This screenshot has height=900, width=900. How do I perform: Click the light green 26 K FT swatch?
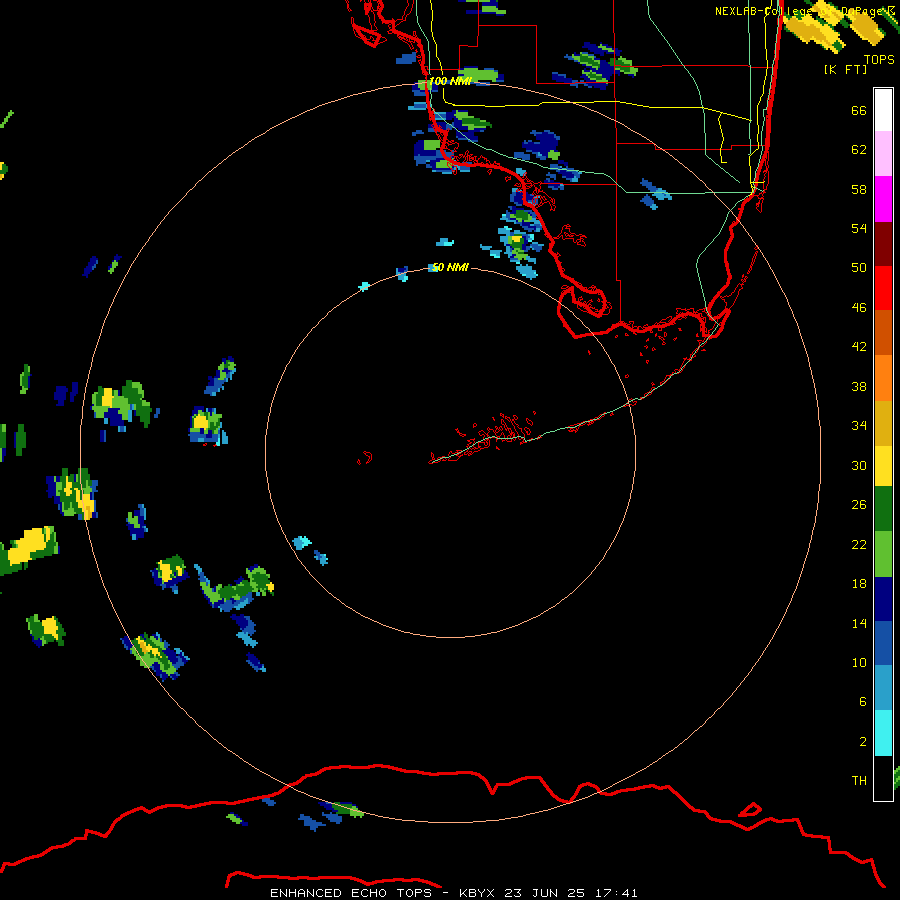tap(883, 554)
